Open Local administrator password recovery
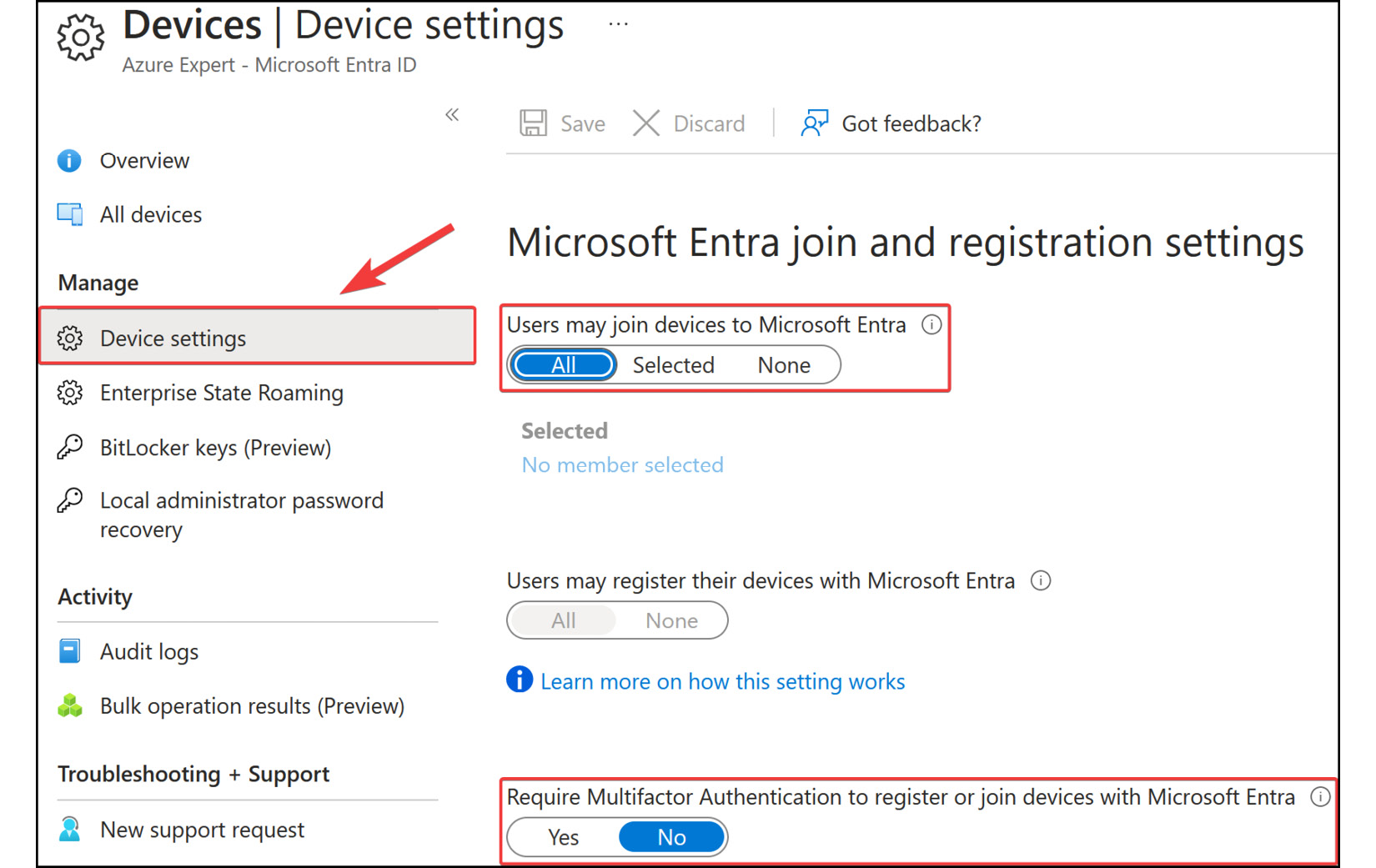Image resolution: width=1376 pixels, height=868 pixels. coord(242,514)
